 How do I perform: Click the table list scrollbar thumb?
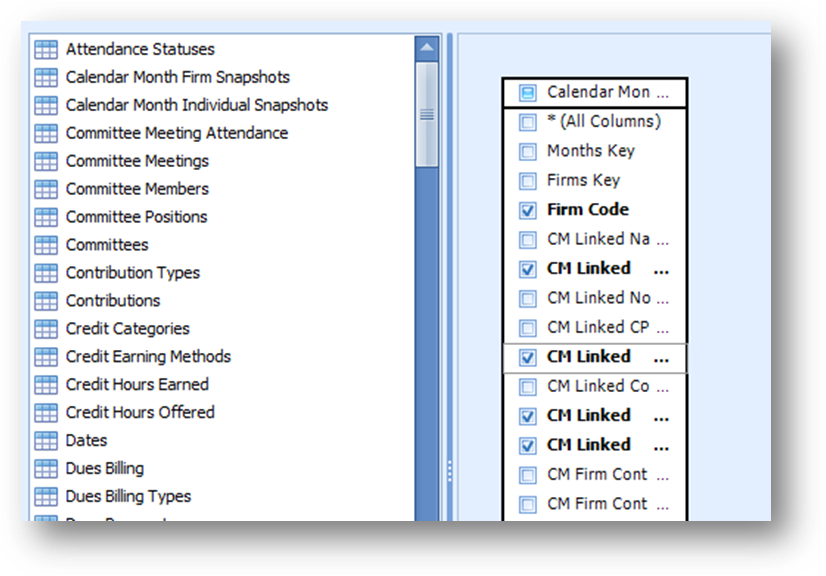click(427, 114)
